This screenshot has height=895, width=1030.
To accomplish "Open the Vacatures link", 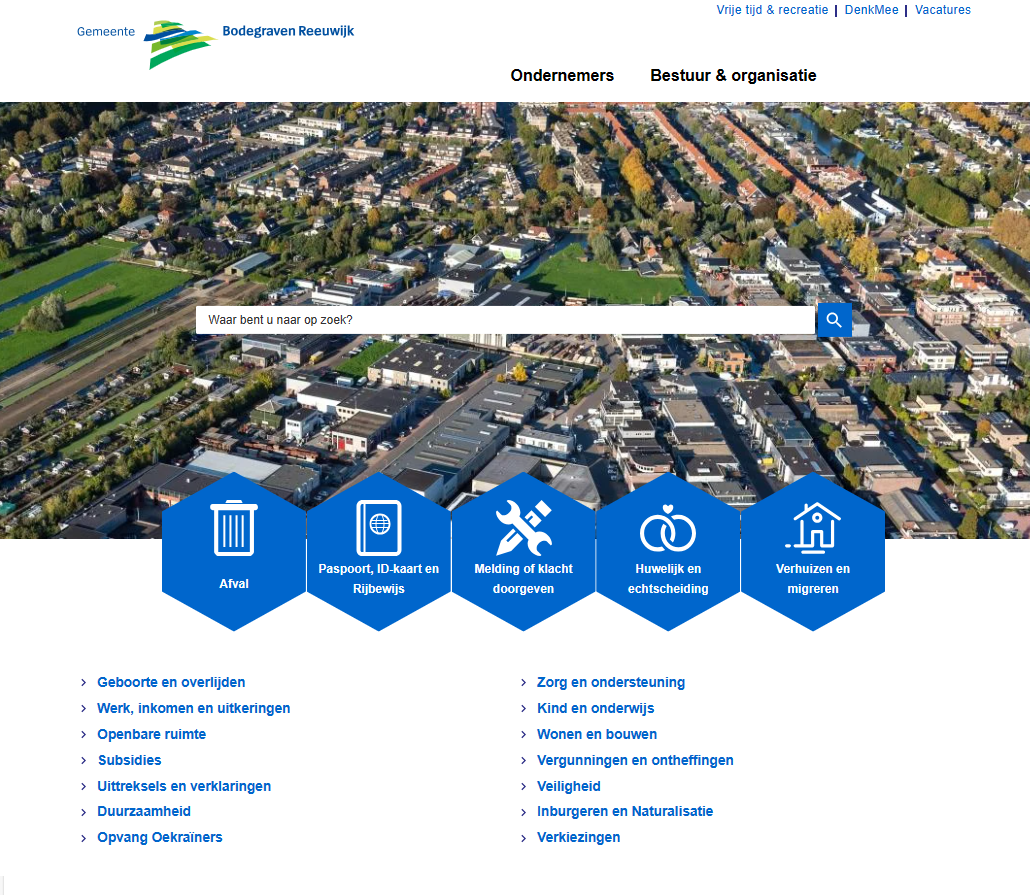I will 943,10.
